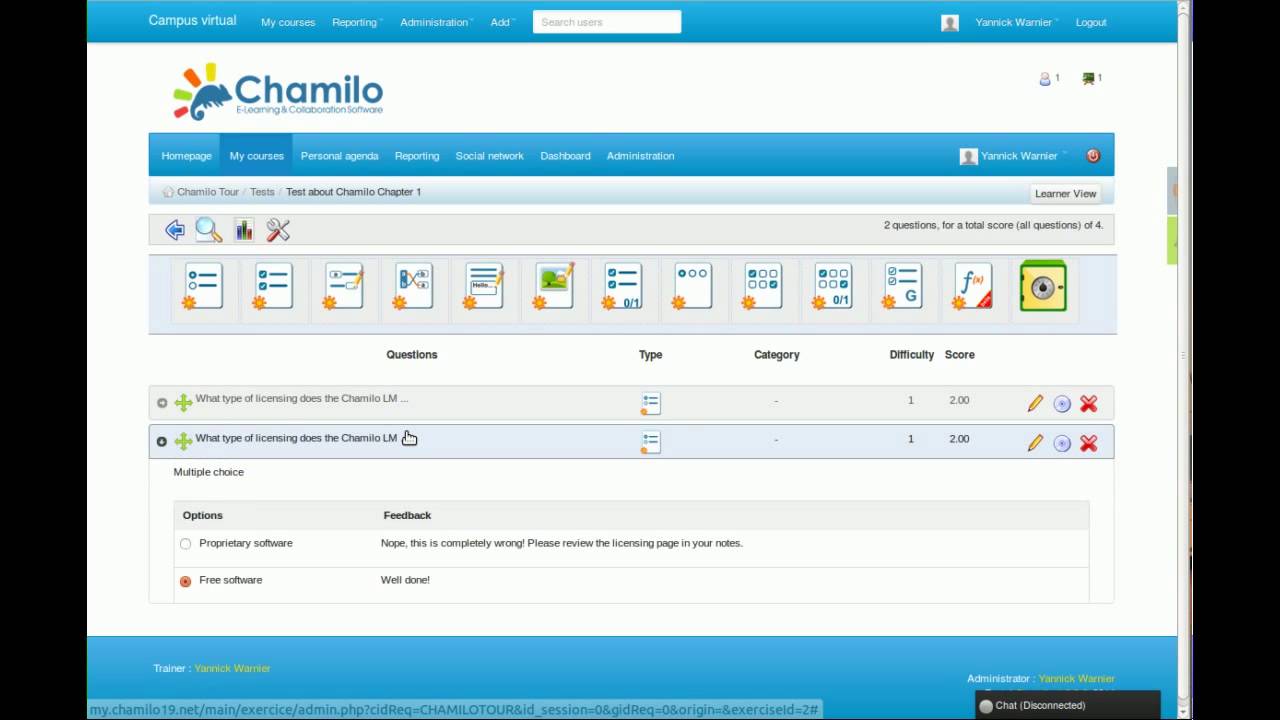Viewport: 1280px width, 720px height.
Task: Click the Campus virtual brand link
Action: pyautogui.click(x=193, y=20)
